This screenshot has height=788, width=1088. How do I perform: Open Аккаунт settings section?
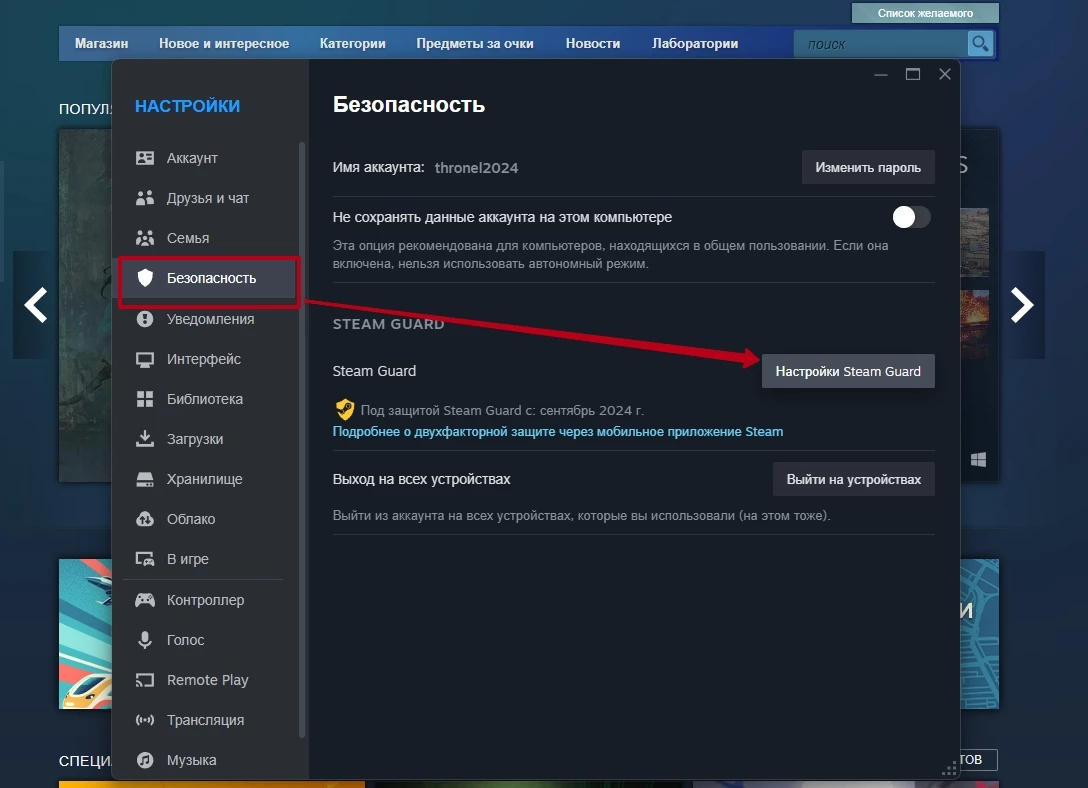tap(209, 158)
